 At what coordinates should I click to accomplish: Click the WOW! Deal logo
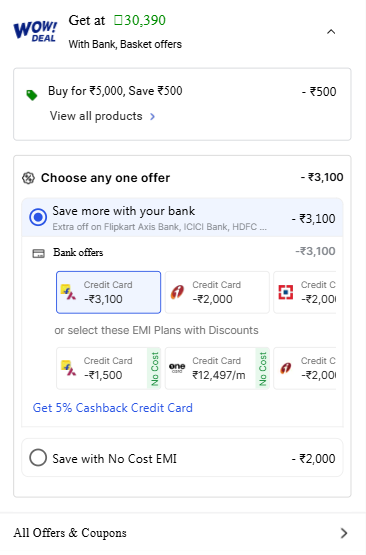[x=35, y=32]
